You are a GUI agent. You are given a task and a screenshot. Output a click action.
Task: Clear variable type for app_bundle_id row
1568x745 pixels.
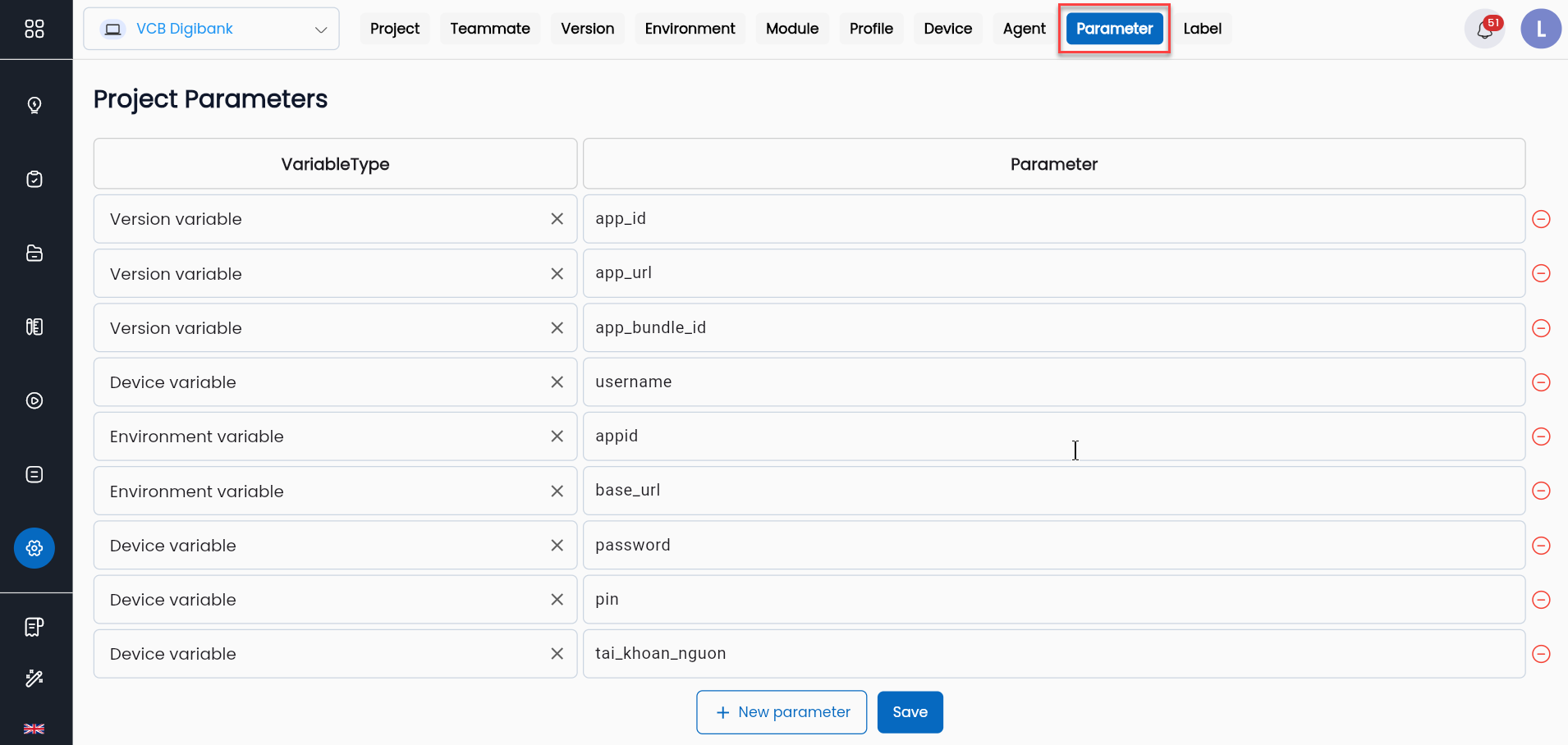tap(557, 328)
